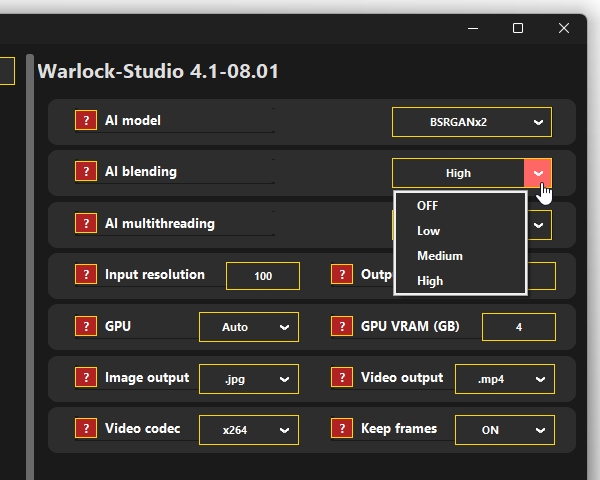
Task: Select OFF in the AI blending list
Action: (x=428, y=206)
